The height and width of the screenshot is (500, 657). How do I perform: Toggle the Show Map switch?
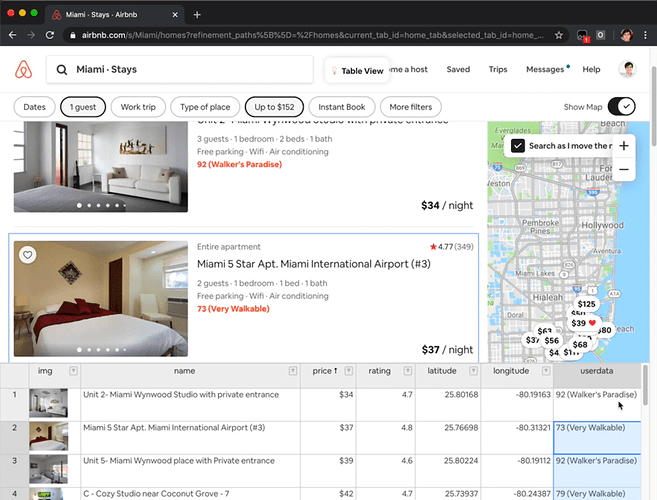tap(621, 106)
